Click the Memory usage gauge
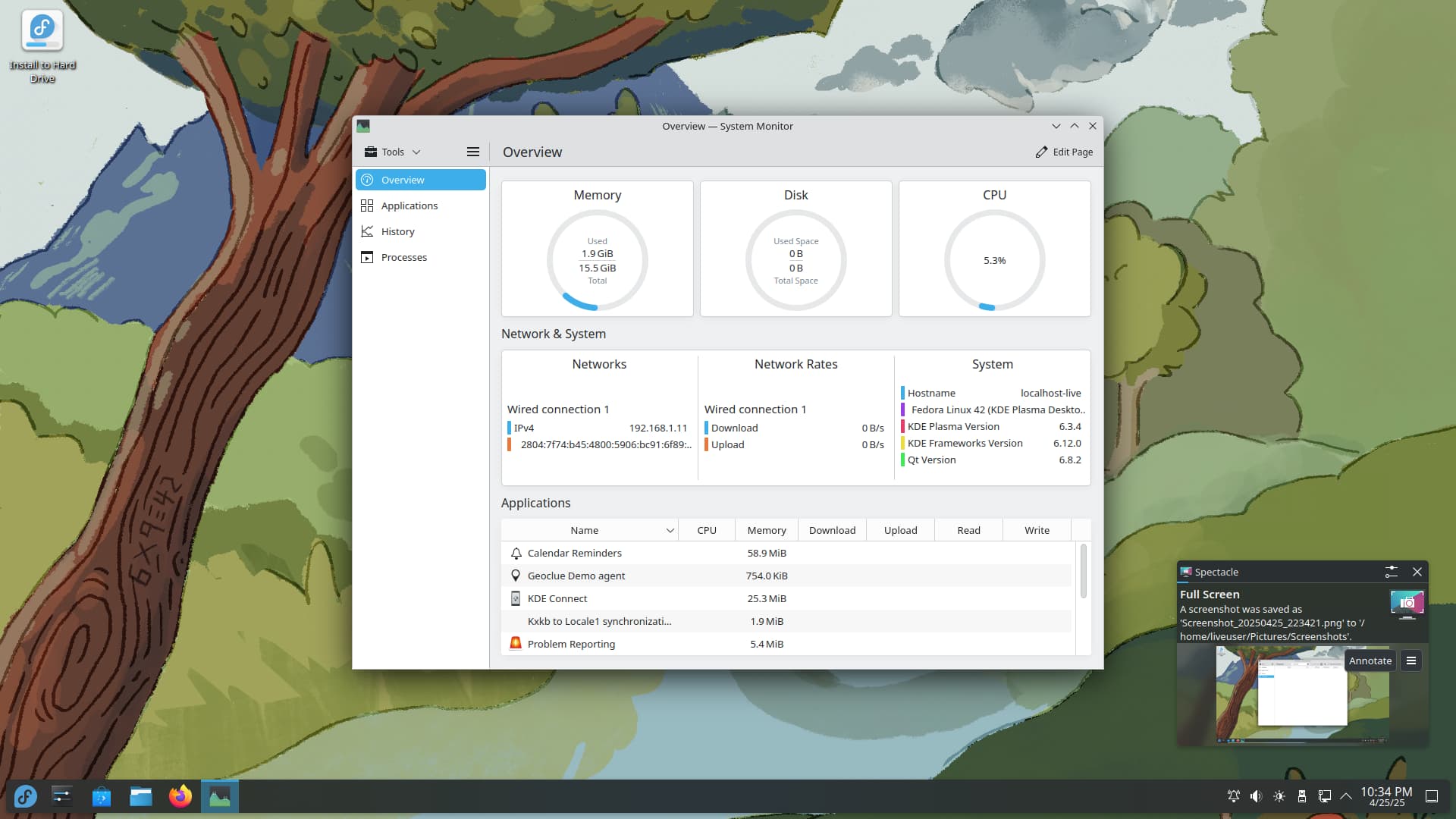Image resolution: width=1456 pixels, height=819 pixels. coord(598,260)
